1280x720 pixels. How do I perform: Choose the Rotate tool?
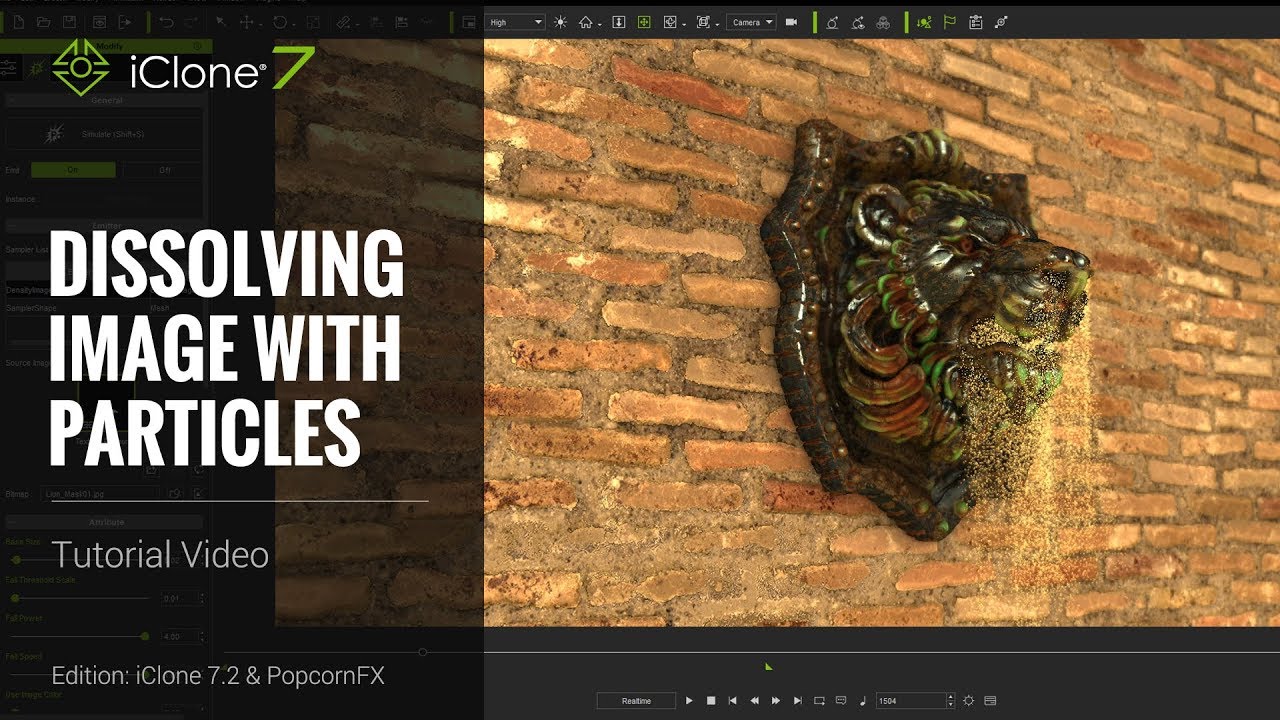pyautogui.click(x=280, y=22)
